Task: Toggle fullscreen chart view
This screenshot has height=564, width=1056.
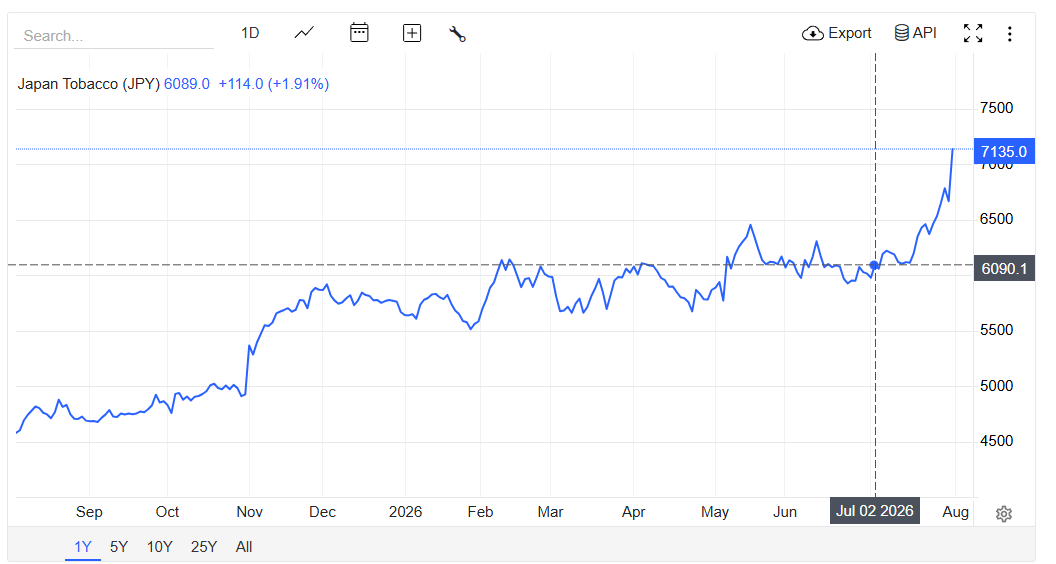Action: pos(973,33)
